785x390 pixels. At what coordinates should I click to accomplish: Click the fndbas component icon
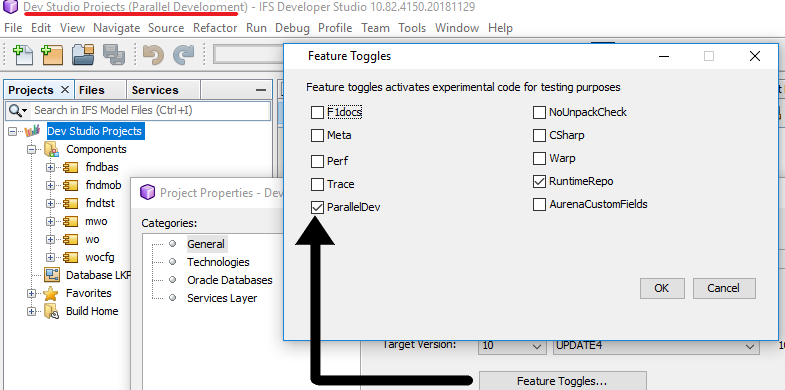click(x=71, y=167)
